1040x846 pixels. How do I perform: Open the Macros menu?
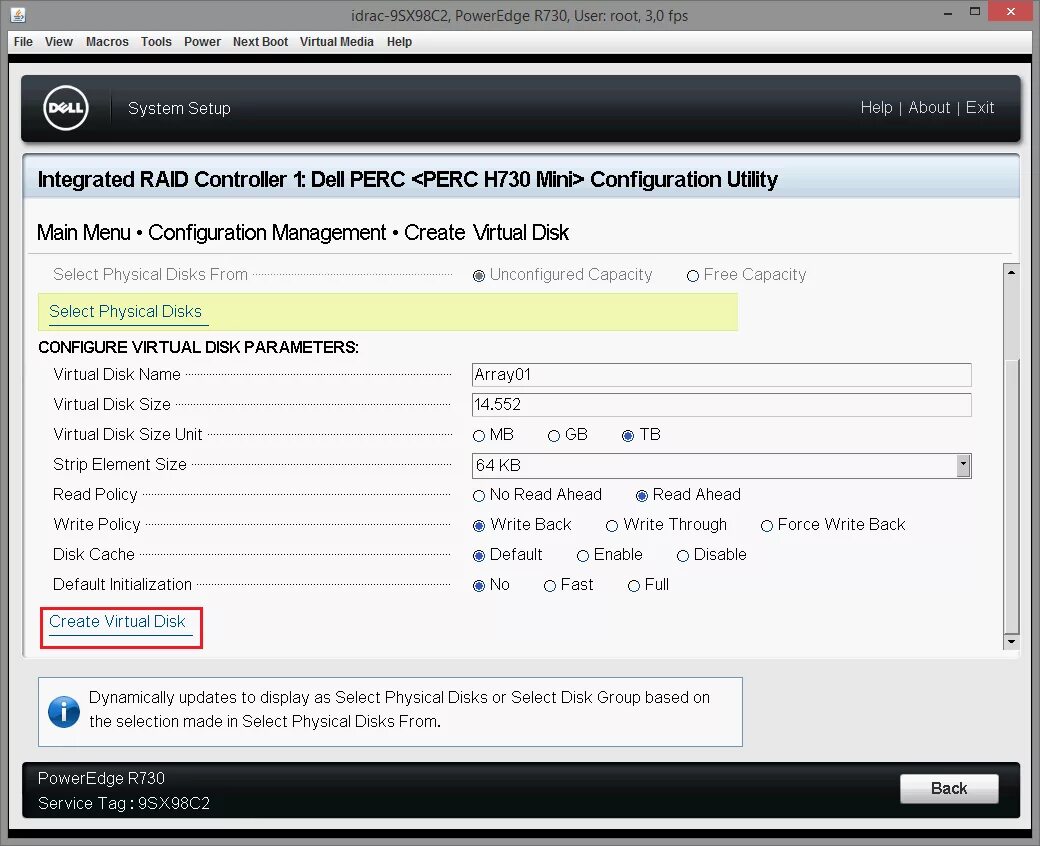106,42
